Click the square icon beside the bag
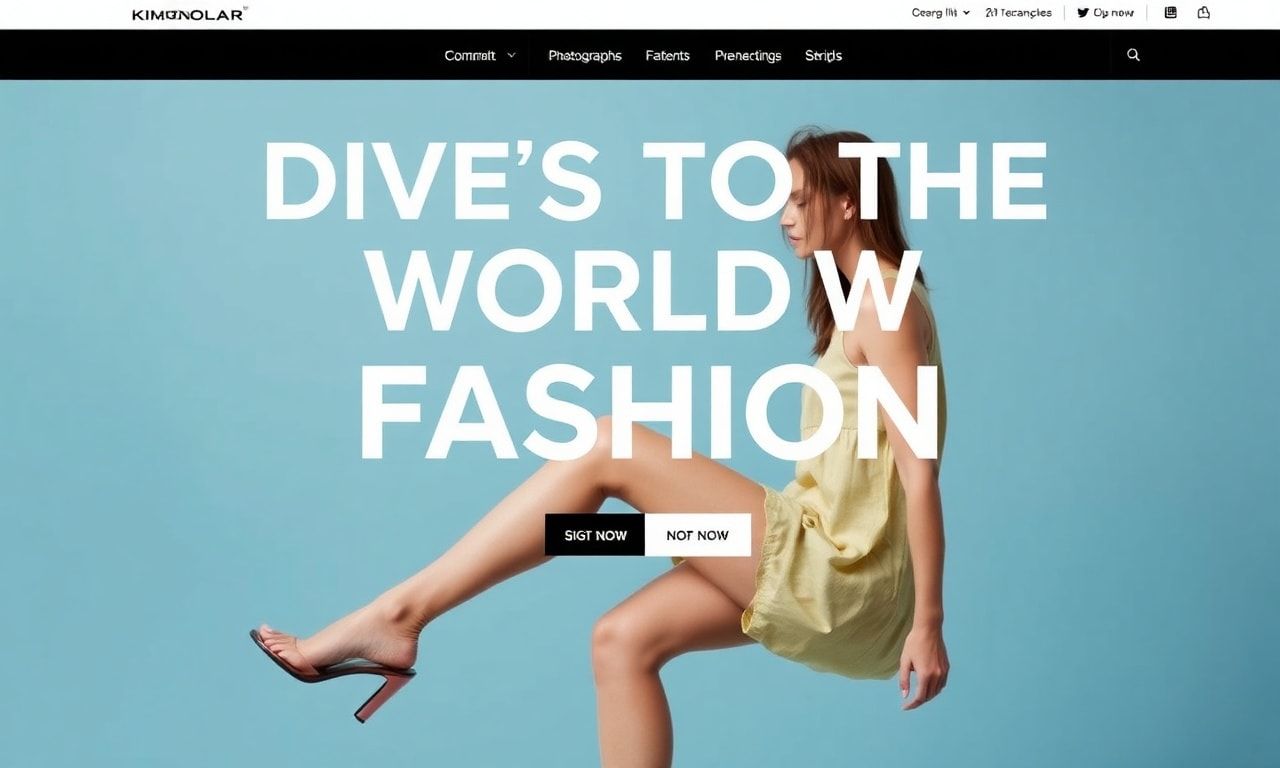1280x768 pixels. pos(1171,13)
